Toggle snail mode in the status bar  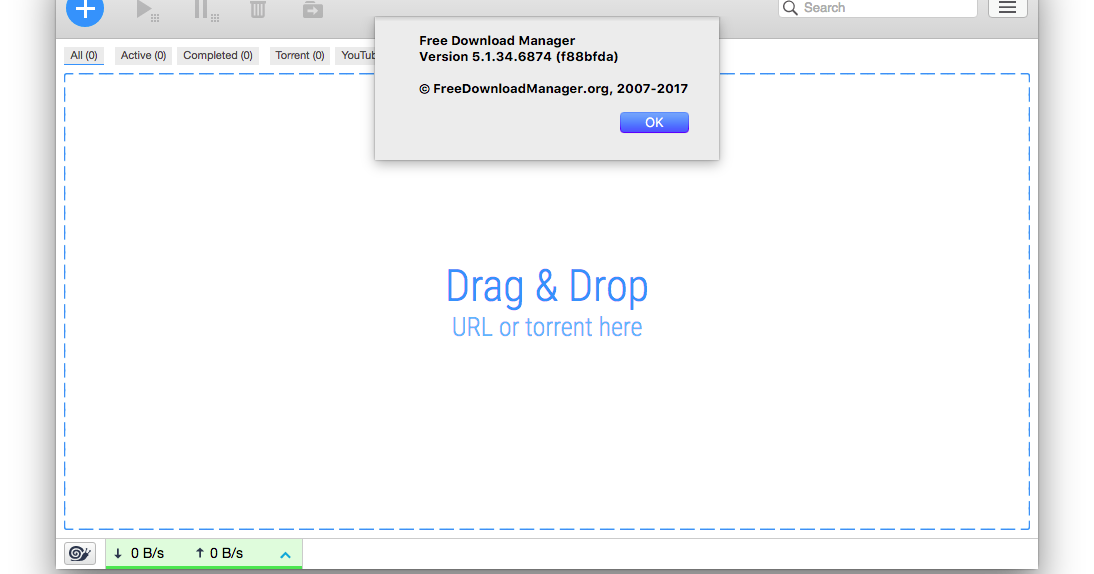(80, 554)
